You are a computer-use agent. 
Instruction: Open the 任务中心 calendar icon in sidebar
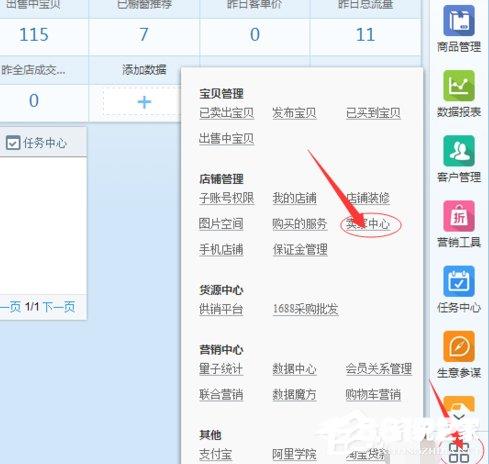click(x=459, y=281)
